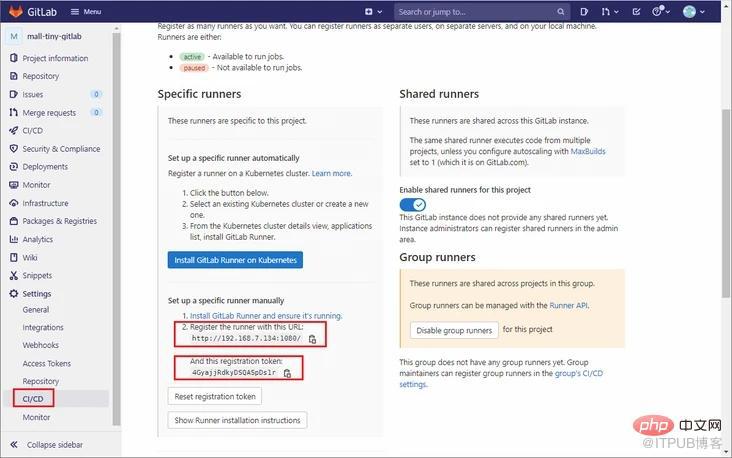Viewport: 732px width, 458px height.
Task: Open the GitLab logo home link
Action: click(x=33, y=12)
